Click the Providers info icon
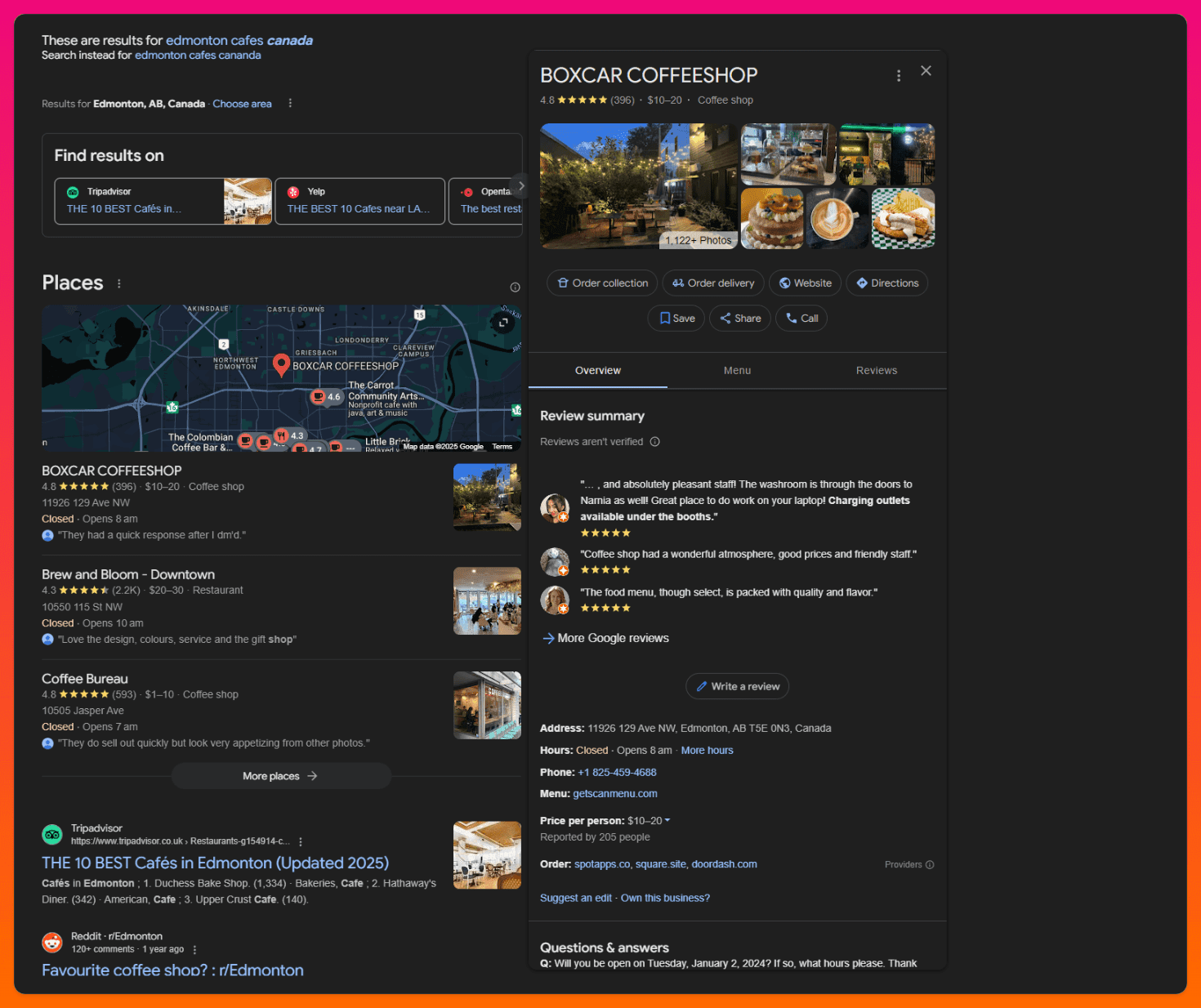The width and height of the screenshot is (1201, 1008). pyautogui.click(x=930, y=864)
